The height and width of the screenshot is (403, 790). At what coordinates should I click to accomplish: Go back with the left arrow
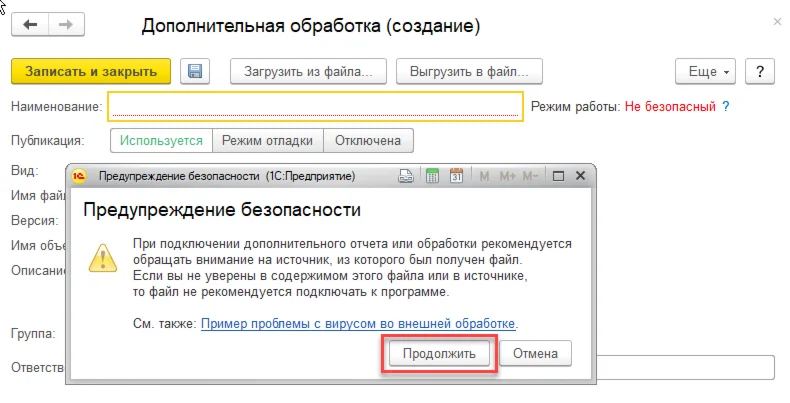[x=30, y=24]
